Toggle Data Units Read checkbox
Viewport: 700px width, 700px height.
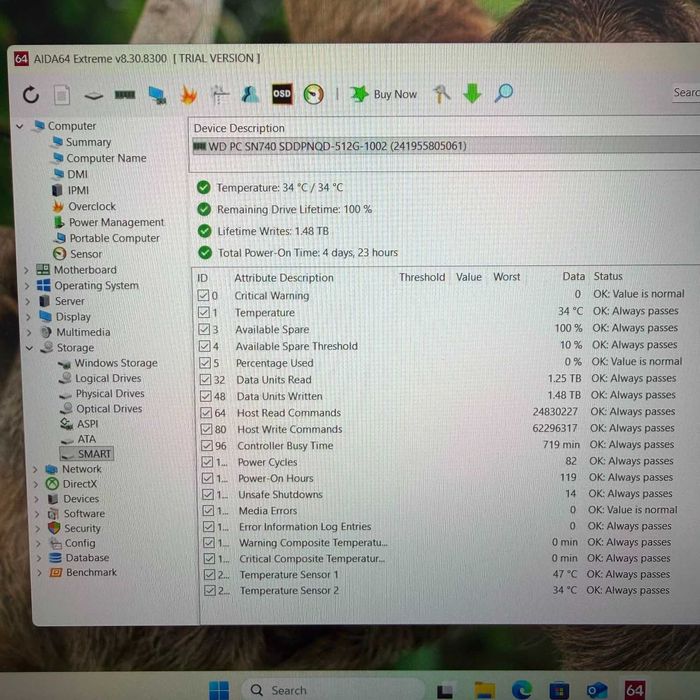(206, 379)
